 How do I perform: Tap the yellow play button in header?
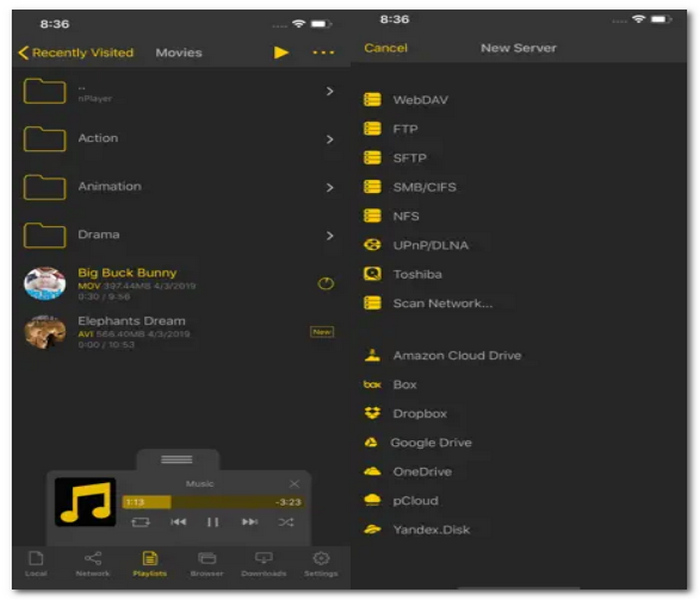(x=281, y=53)
